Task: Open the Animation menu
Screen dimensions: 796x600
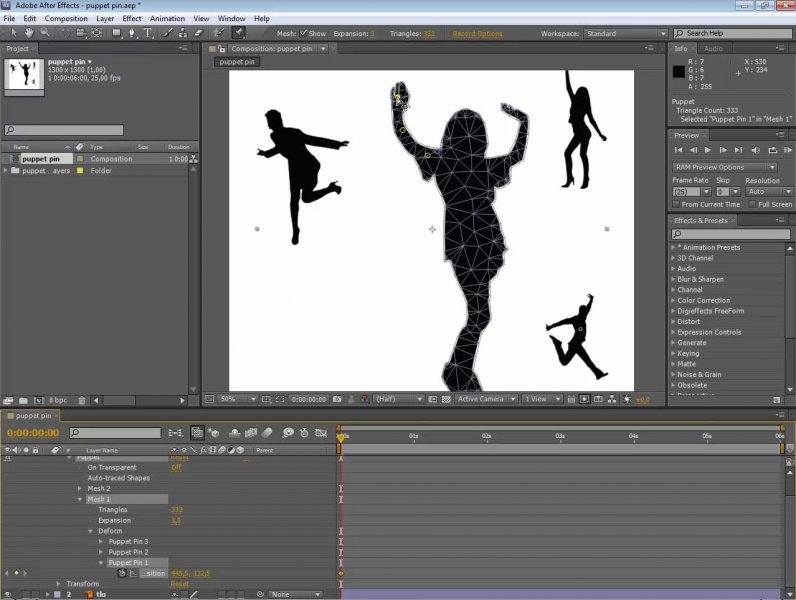Action: [166, 18]
